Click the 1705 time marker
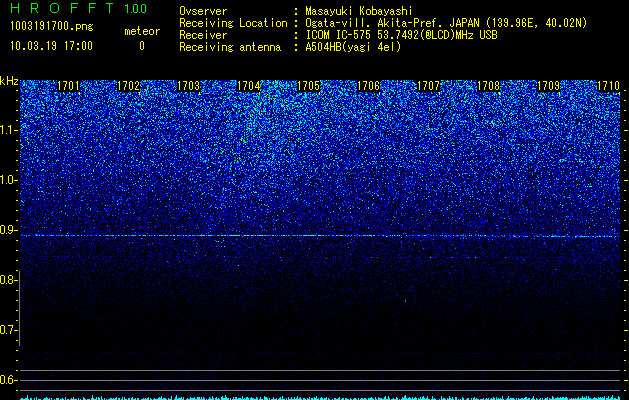The image size is (629, 400). point(308,86)
